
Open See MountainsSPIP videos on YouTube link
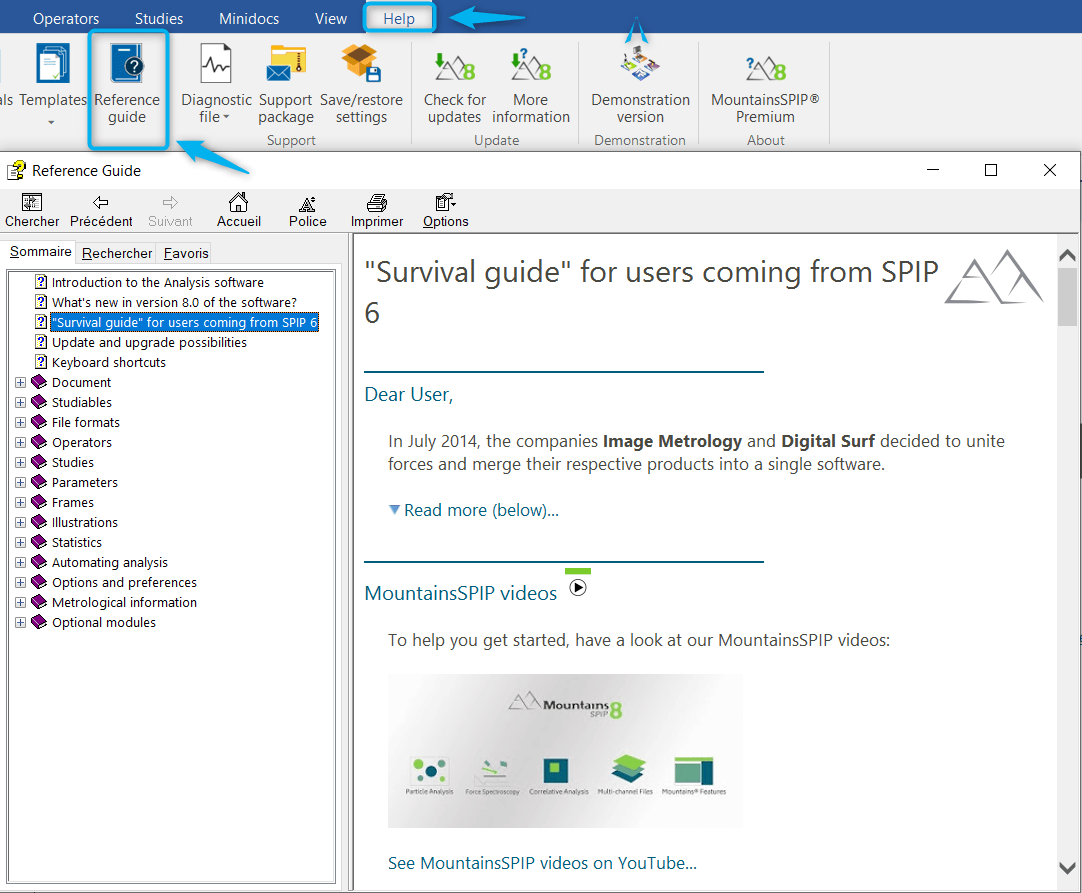[542, 863]
